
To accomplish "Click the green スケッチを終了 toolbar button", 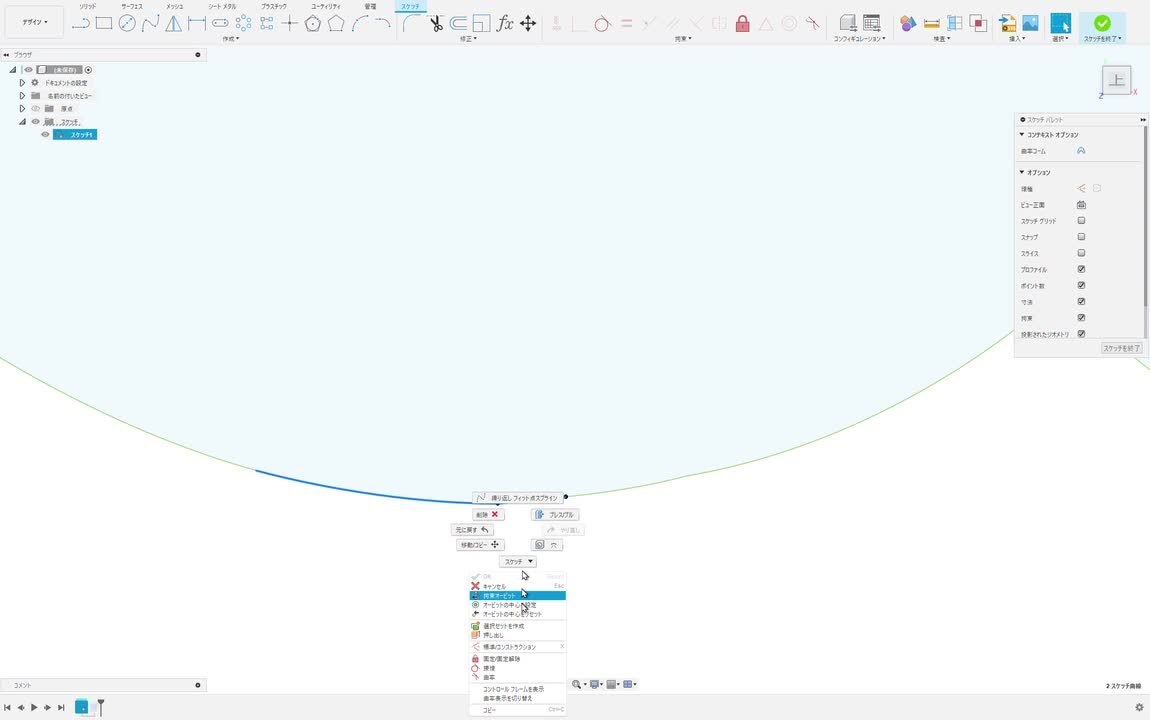I will click(1102, 26).
